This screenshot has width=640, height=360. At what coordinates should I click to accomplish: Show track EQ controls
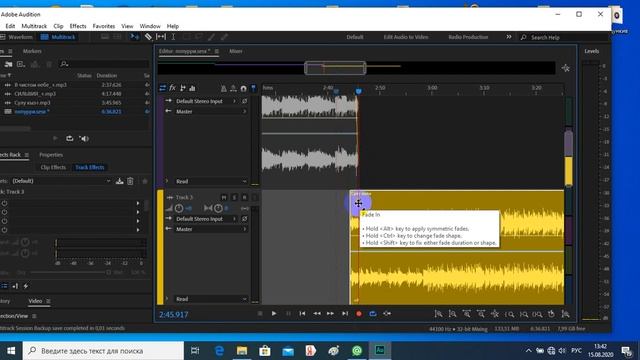pyautogui.click(x=192, y=88)
